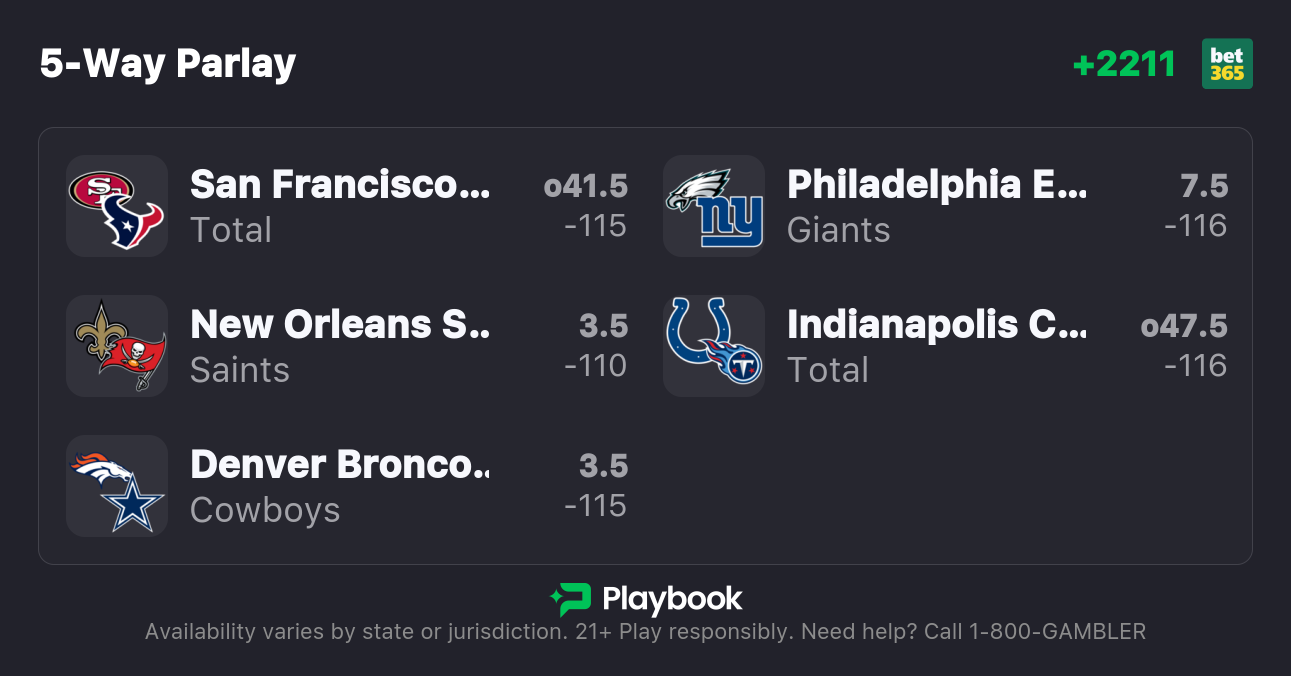Click the Cowboys 3.5 spread value
Image resolution: width=1291 pixels, height=676 pixels.
(603, 466)
